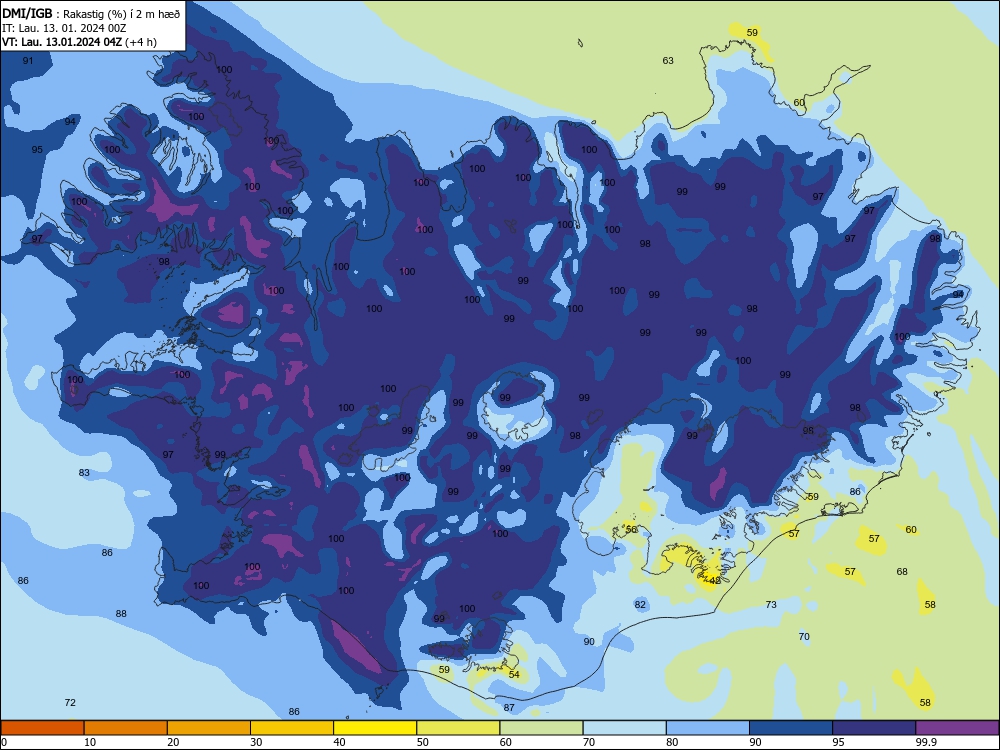This screenshot has width=1000, height=750.
Task: Click the humidity value 87 on the map
Action: (x=509, y=707)
